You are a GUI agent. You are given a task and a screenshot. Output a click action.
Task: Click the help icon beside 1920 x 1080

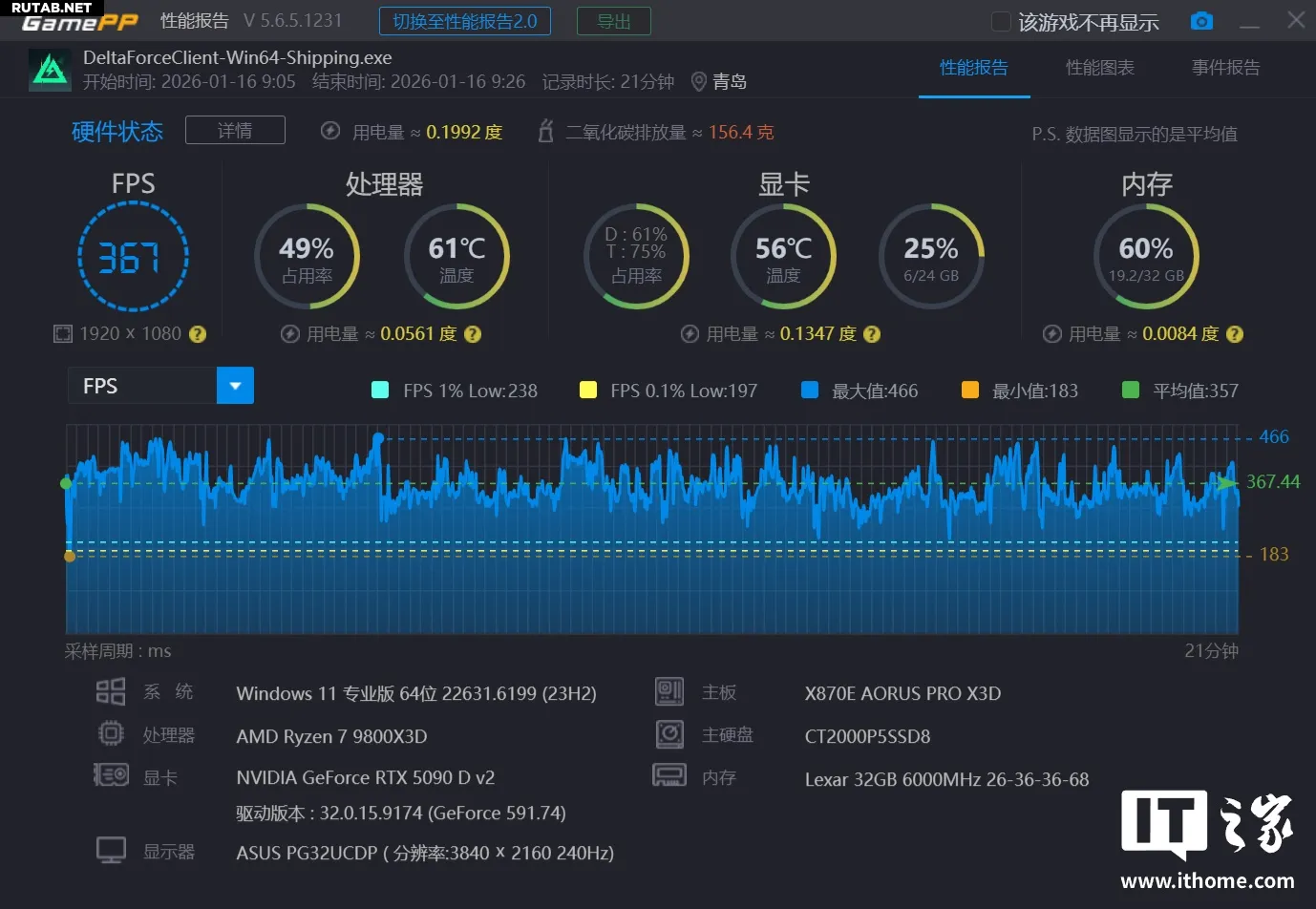[x=198, y=334]
